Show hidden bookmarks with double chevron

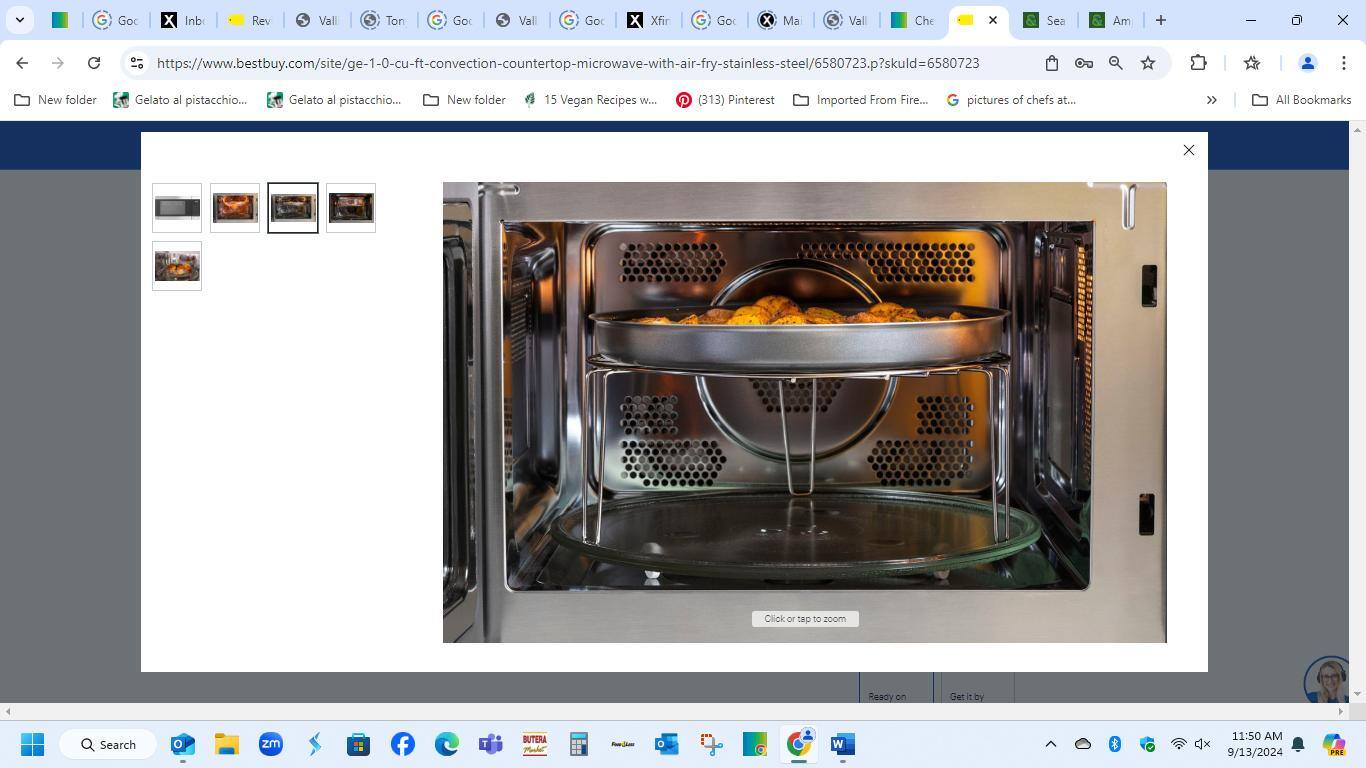click(x=1211, y=100)
